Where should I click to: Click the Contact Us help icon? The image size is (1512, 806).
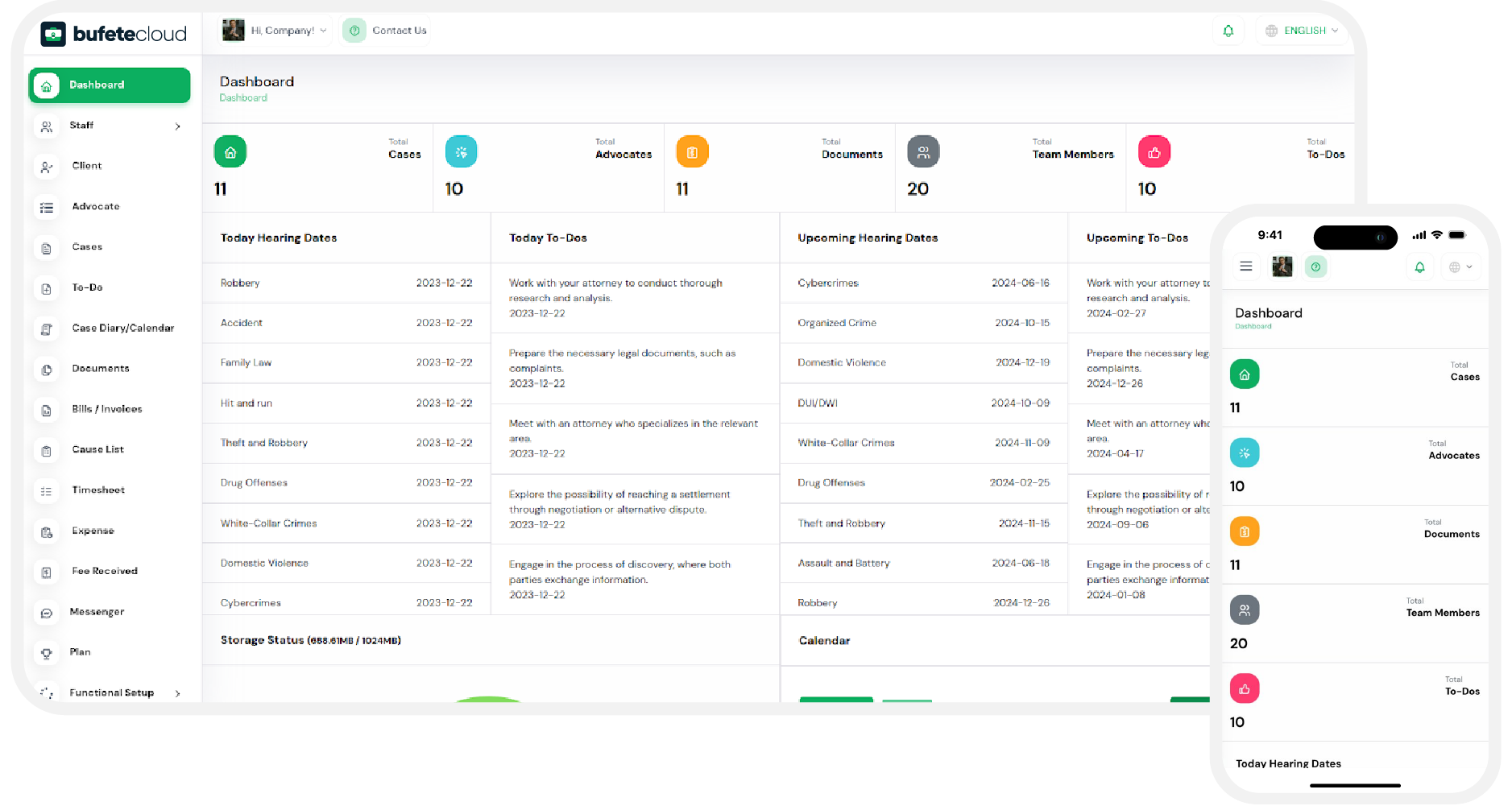coord(354,31)
